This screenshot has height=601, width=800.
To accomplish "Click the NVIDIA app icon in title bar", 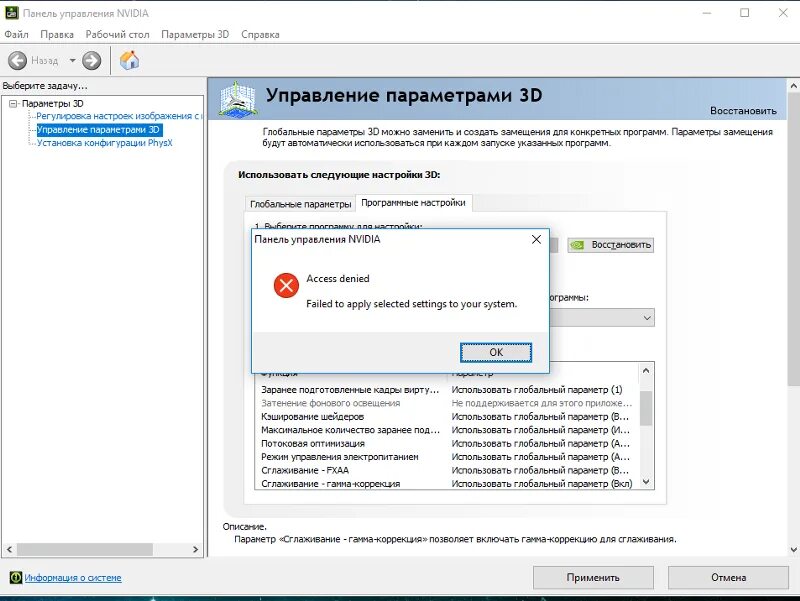I will (x=12, y=13).
